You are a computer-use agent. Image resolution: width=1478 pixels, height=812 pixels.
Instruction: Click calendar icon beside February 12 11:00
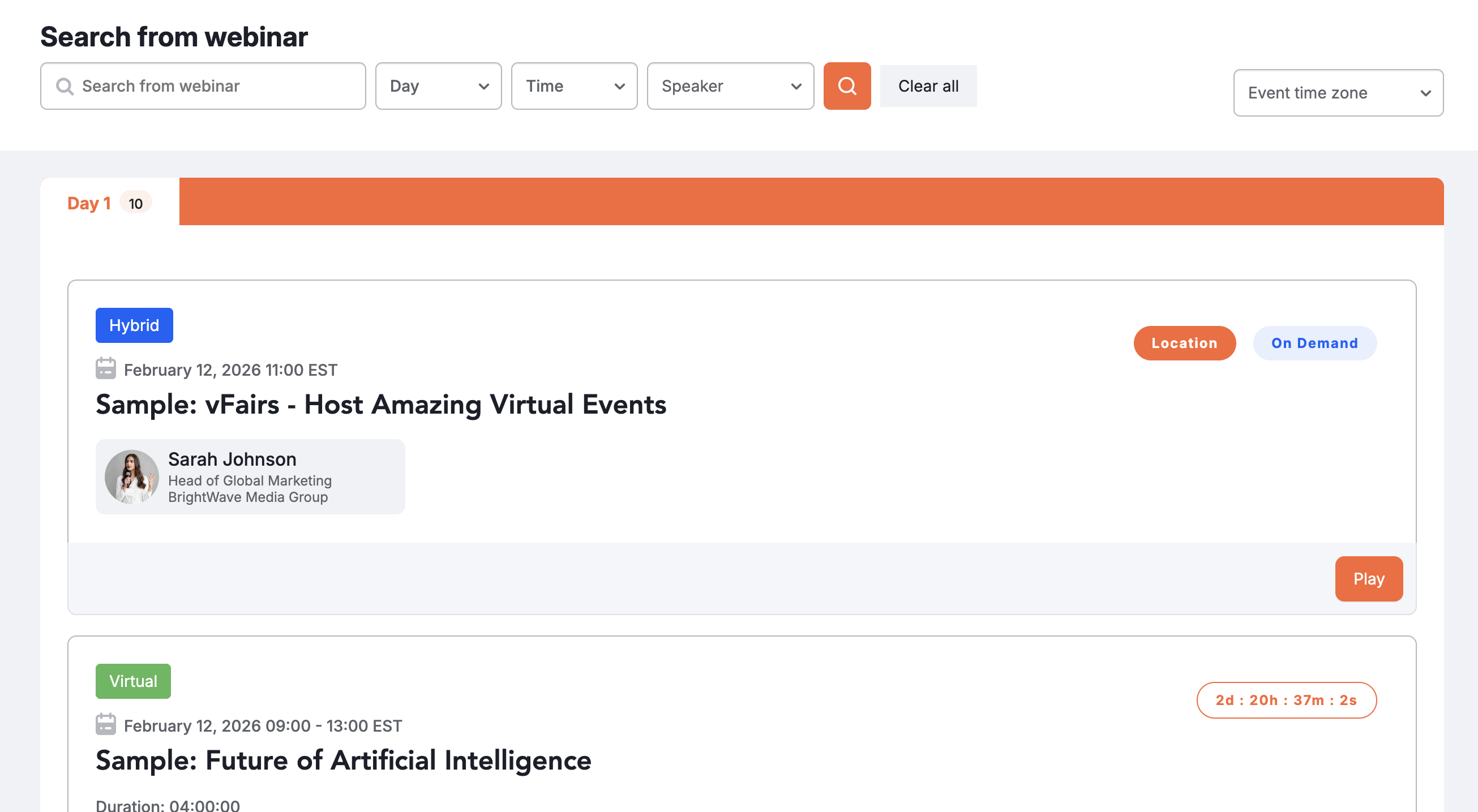(105, 369)
